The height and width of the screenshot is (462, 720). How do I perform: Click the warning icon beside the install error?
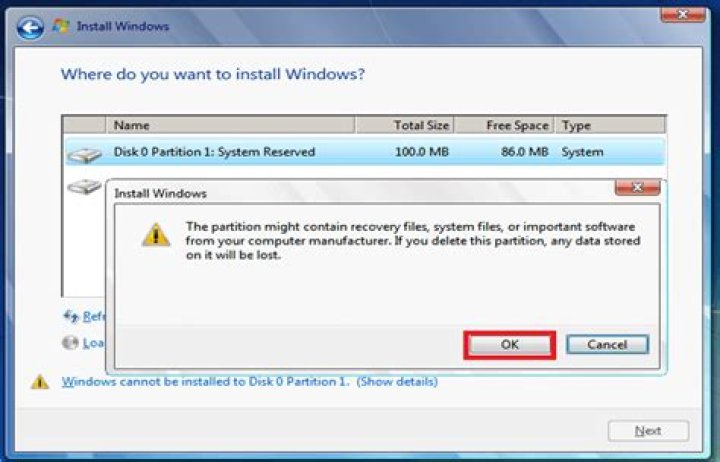pyautogui.click(x=39, y=382)
